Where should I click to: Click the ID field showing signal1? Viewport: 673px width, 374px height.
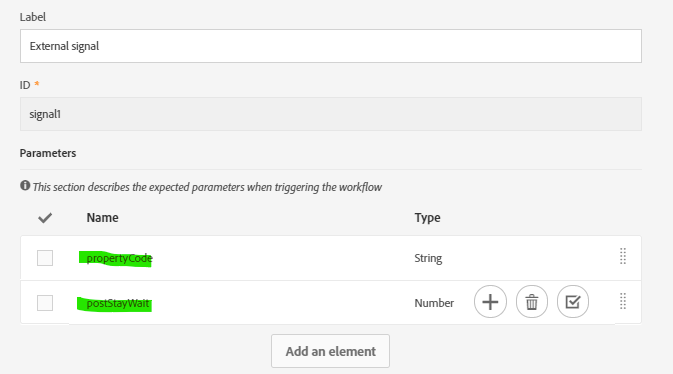(x=330, y=114)
